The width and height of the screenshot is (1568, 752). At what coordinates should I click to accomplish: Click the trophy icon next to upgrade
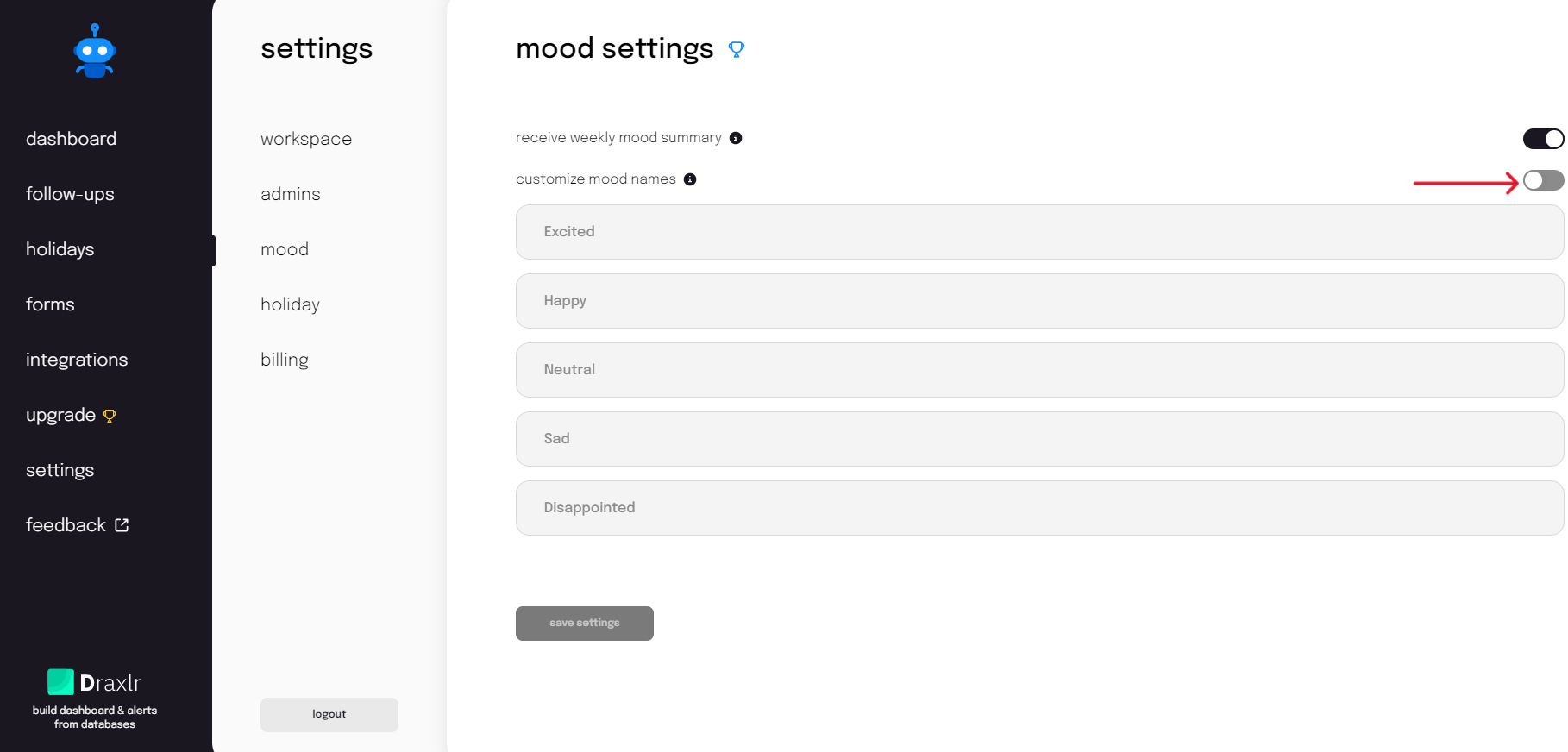pyautogui.click(x=110, y=416)
